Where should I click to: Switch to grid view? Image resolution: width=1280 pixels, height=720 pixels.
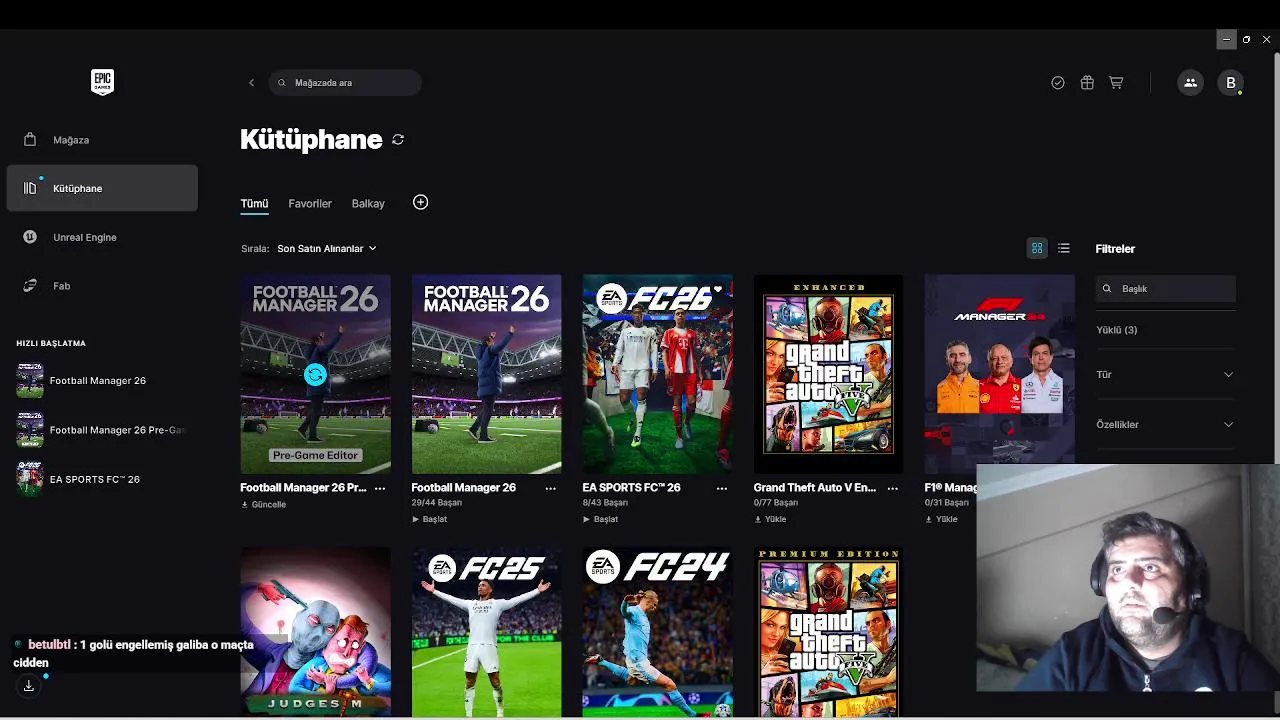[x=1037, y=248]
